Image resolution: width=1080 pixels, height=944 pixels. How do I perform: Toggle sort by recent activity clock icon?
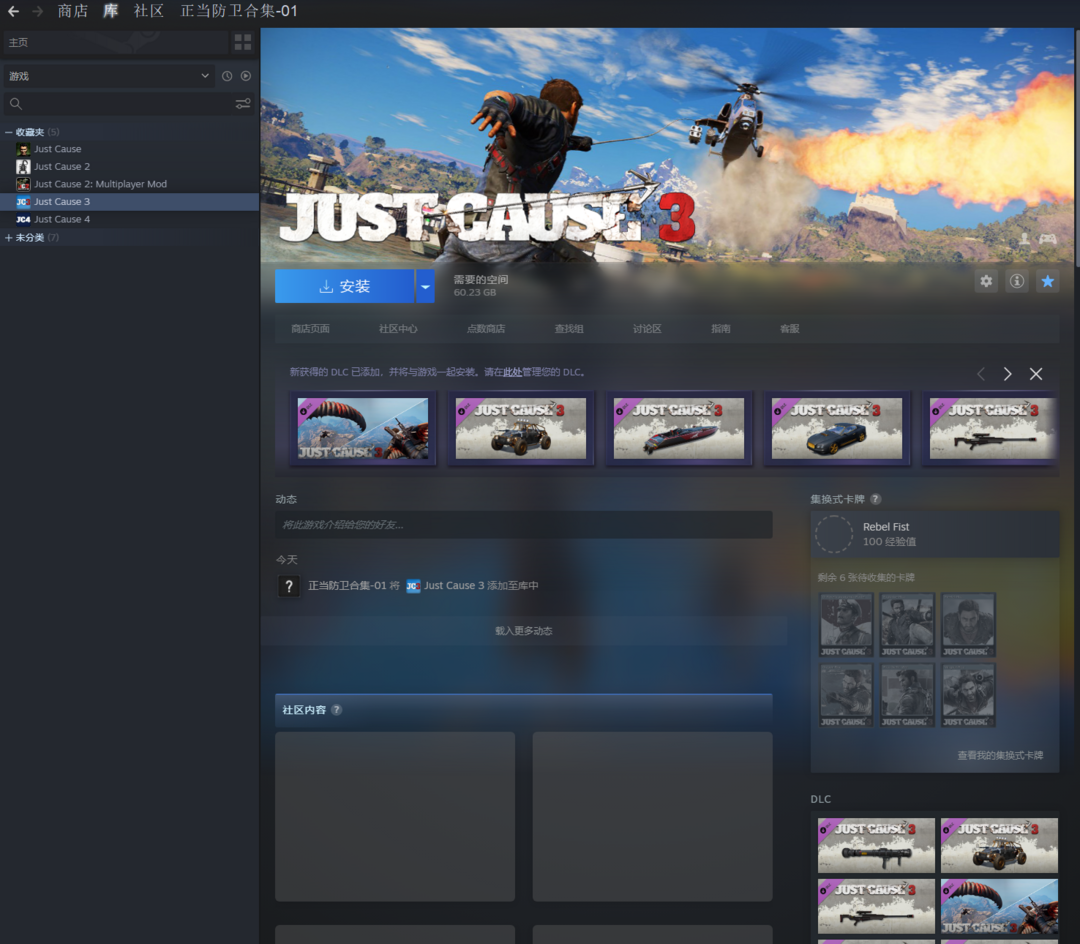click(227, 76)
